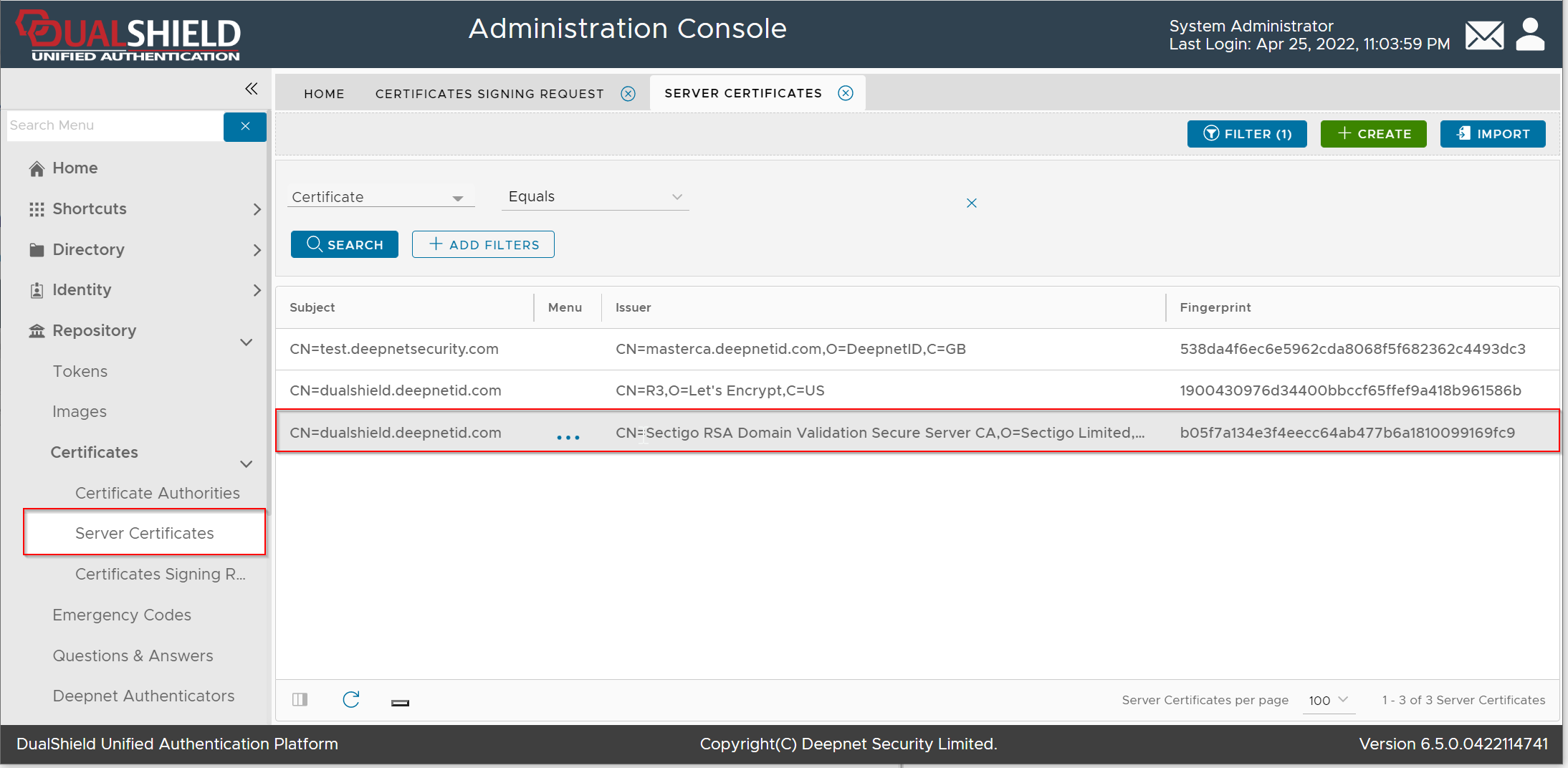Click the green Create button

point(1373,134)
